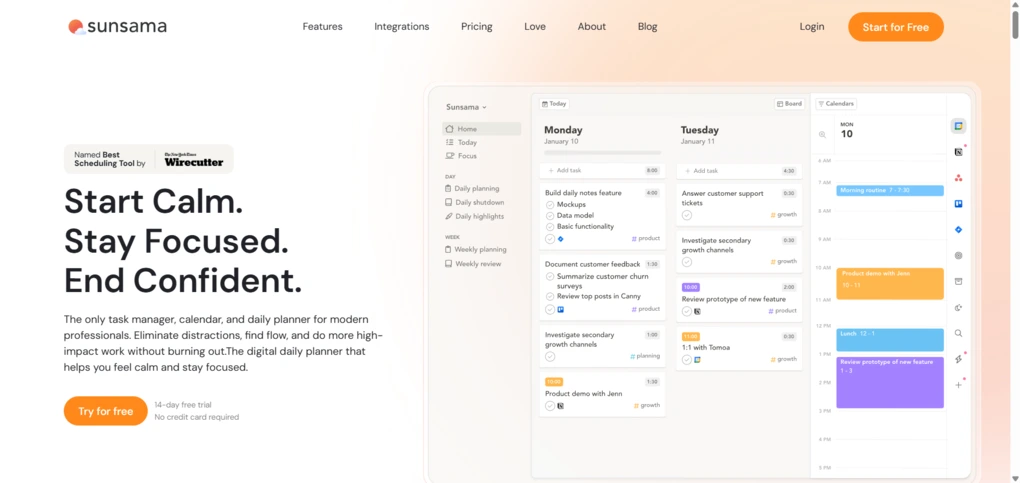Open the Asana integration icon

pyautogui.click(x=958, y=178)
